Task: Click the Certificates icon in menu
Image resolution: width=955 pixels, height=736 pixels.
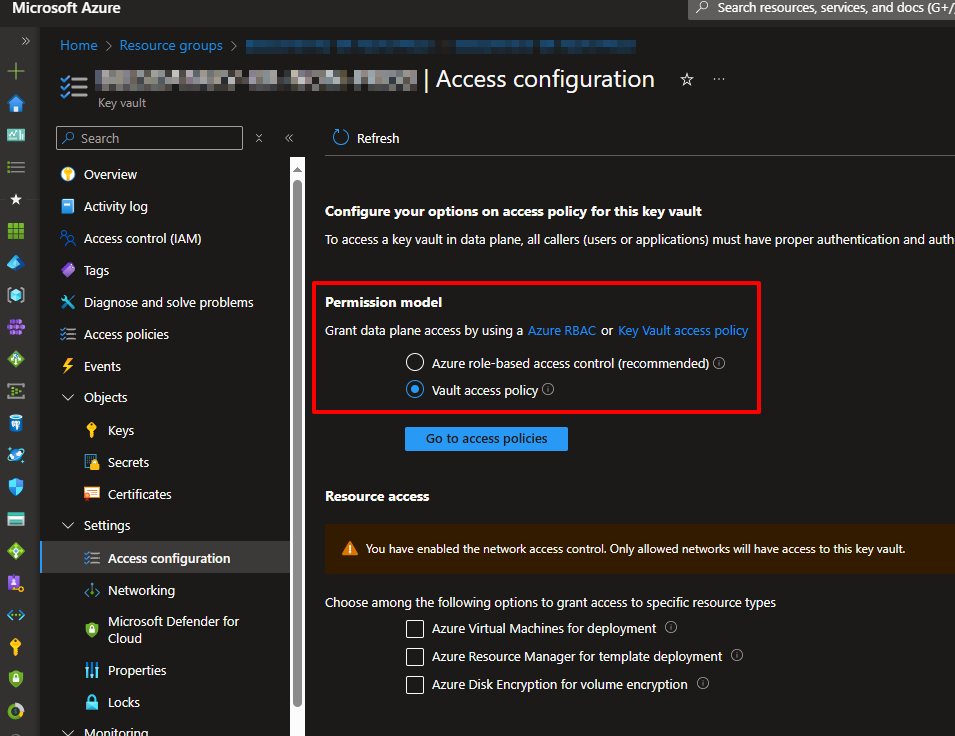Action: [91, 494]
